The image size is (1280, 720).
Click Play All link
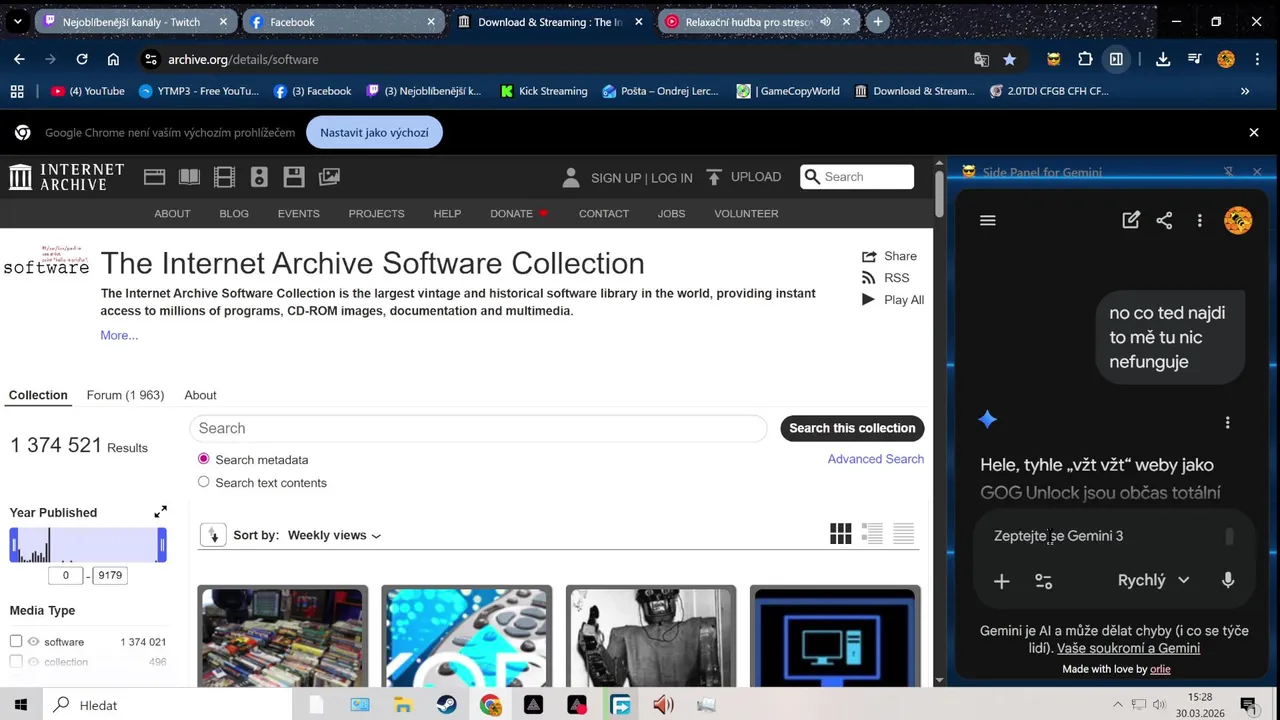(x=893, y=300)
